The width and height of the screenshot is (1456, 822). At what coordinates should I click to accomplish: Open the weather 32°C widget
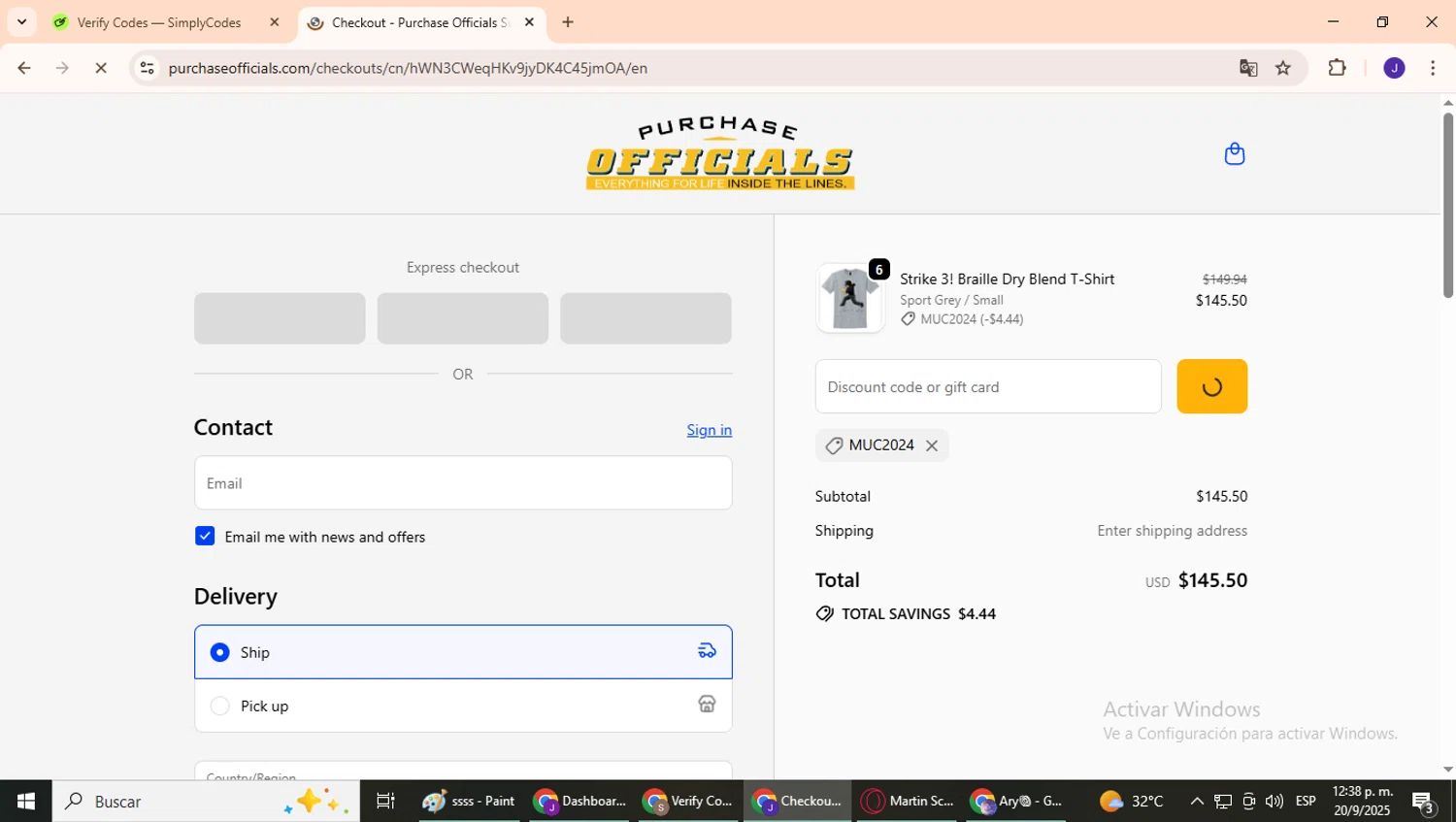click(x=1132, y=801)
